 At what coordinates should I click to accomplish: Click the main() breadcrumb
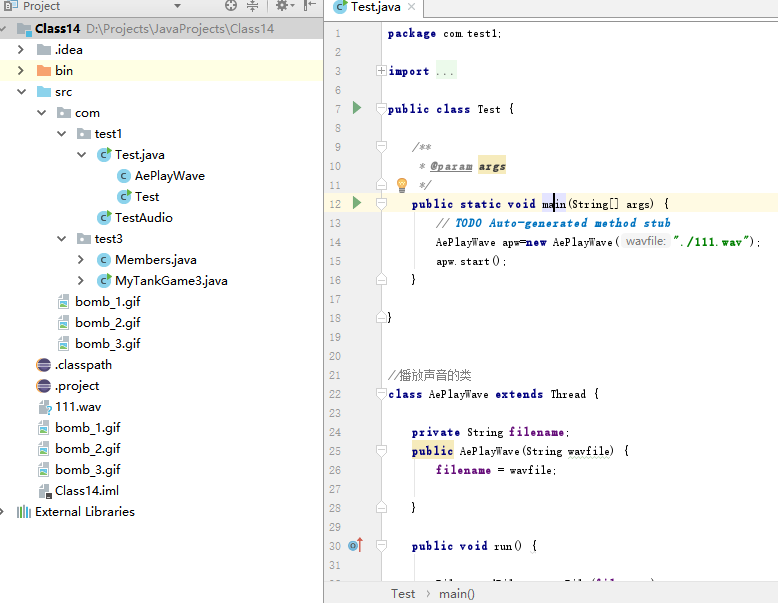coord(456,594)
